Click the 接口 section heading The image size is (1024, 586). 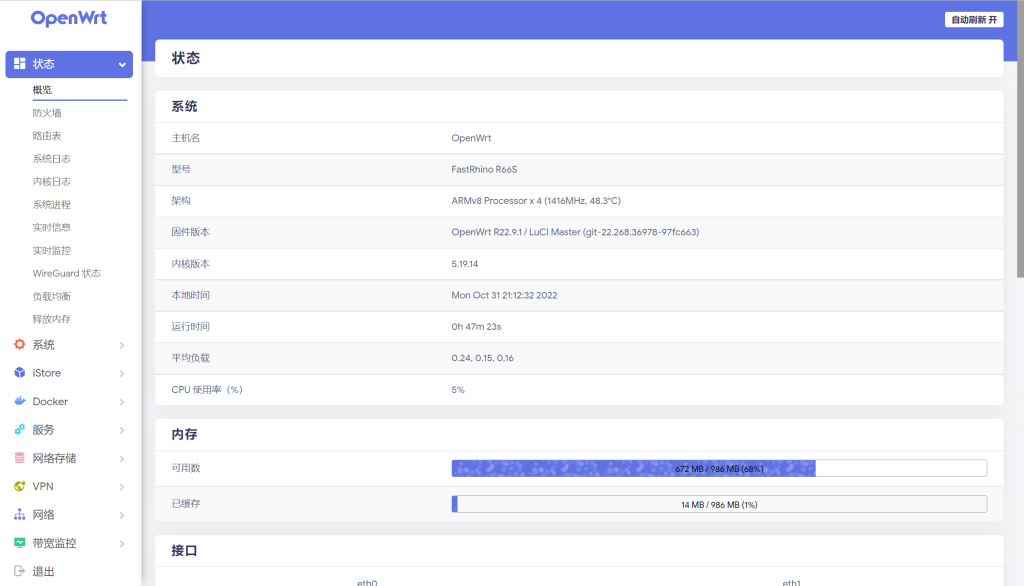pyautogui.click(x=184, y=551)
